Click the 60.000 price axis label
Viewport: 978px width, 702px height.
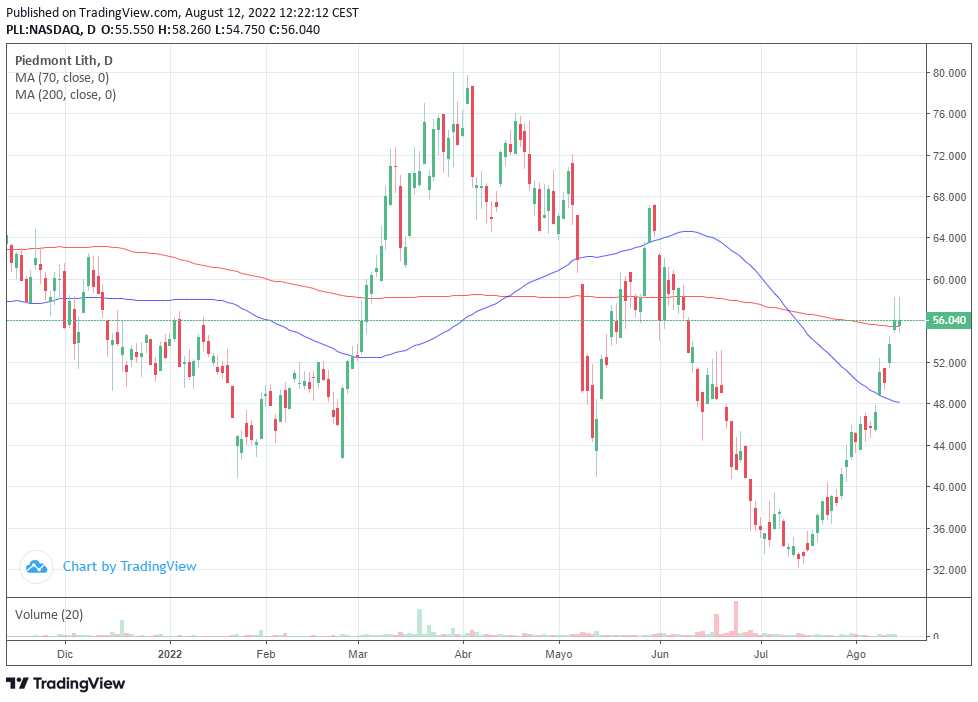[x=949, y=280]
